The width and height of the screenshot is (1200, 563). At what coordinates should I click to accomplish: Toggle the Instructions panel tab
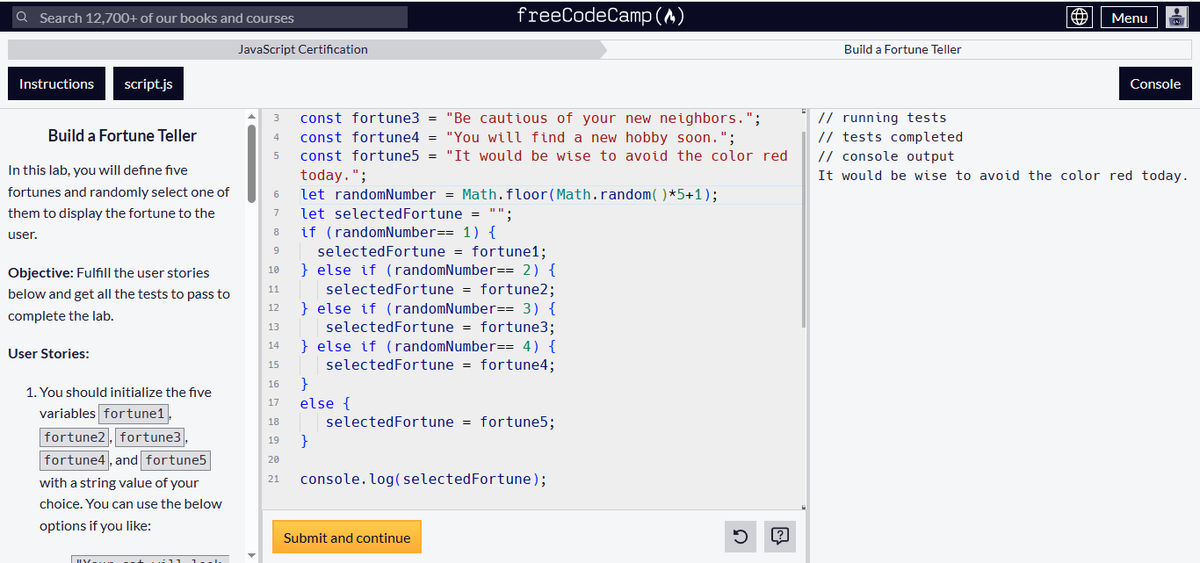pyautogui.click(x=56, y=84)
